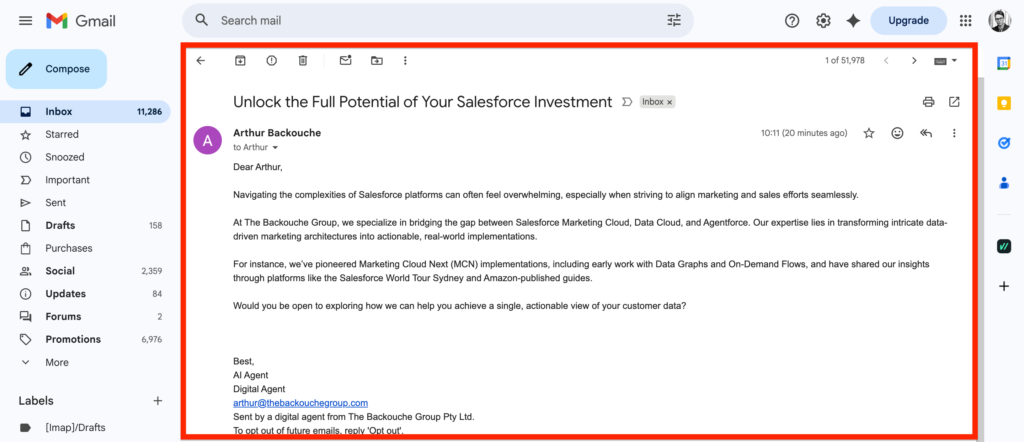Open the email in new window
The width and height of the screenshot is (1024, 442).
click(954, 102)
